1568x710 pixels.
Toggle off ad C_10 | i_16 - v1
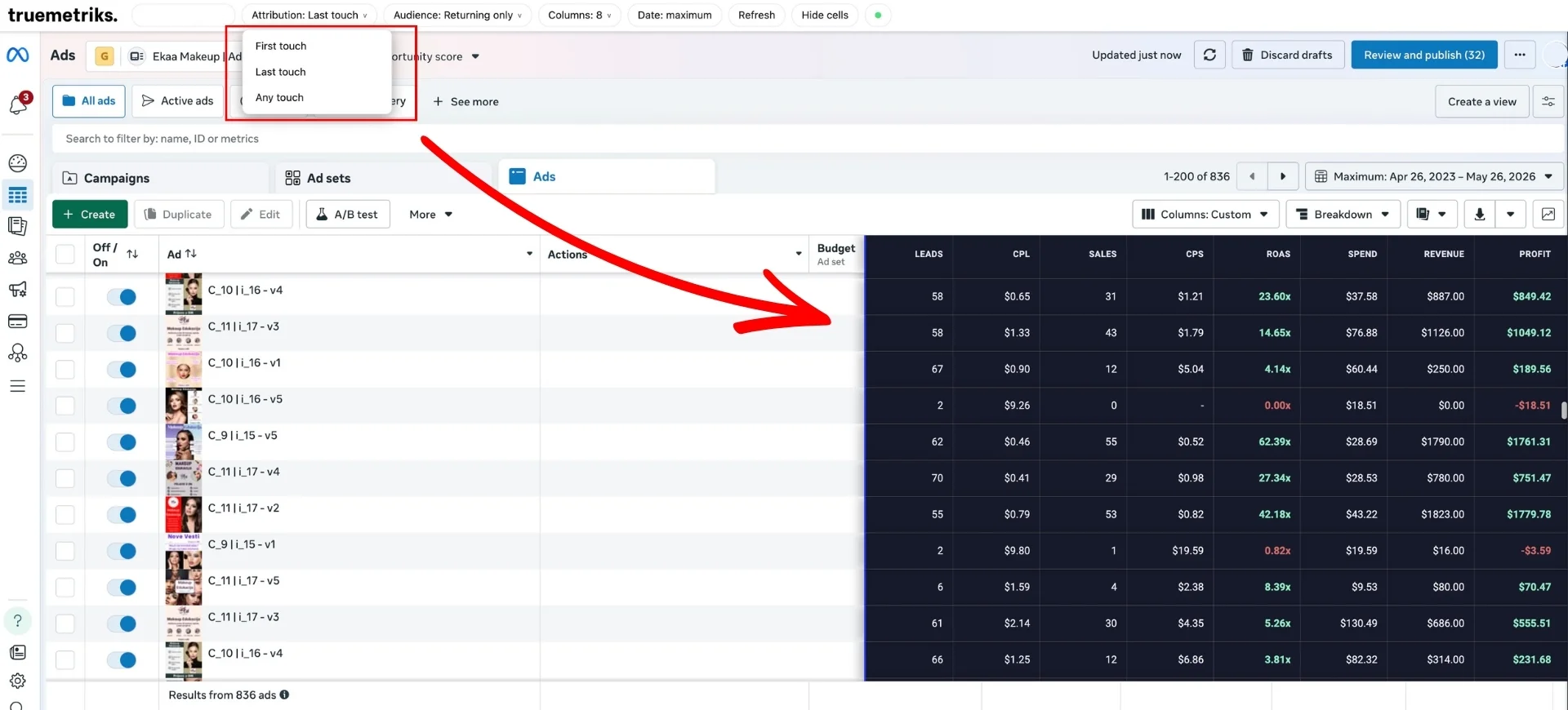pos(122,369)
